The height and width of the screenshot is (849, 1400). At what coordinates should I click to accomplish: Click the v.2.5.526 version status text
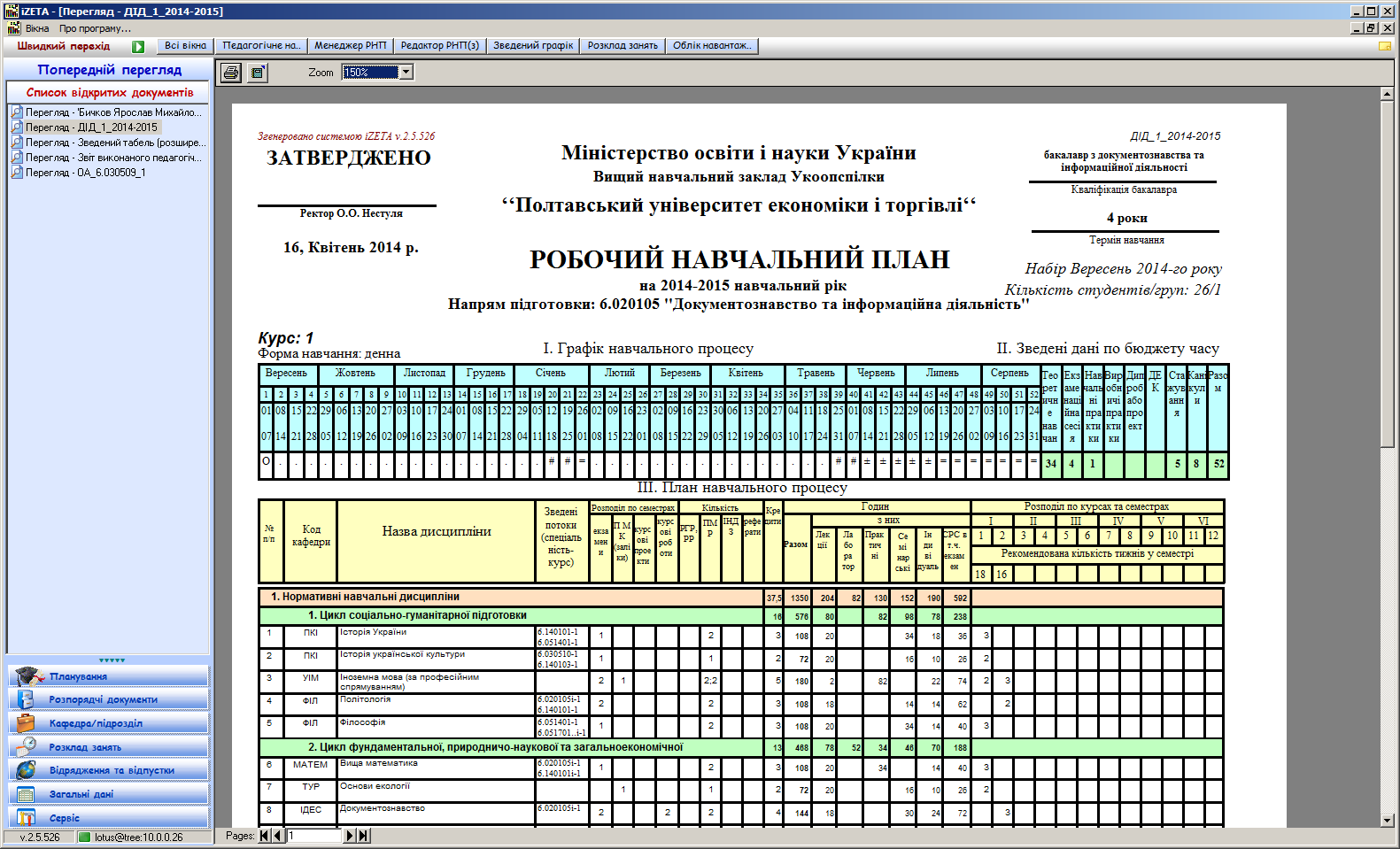[40, 837]
